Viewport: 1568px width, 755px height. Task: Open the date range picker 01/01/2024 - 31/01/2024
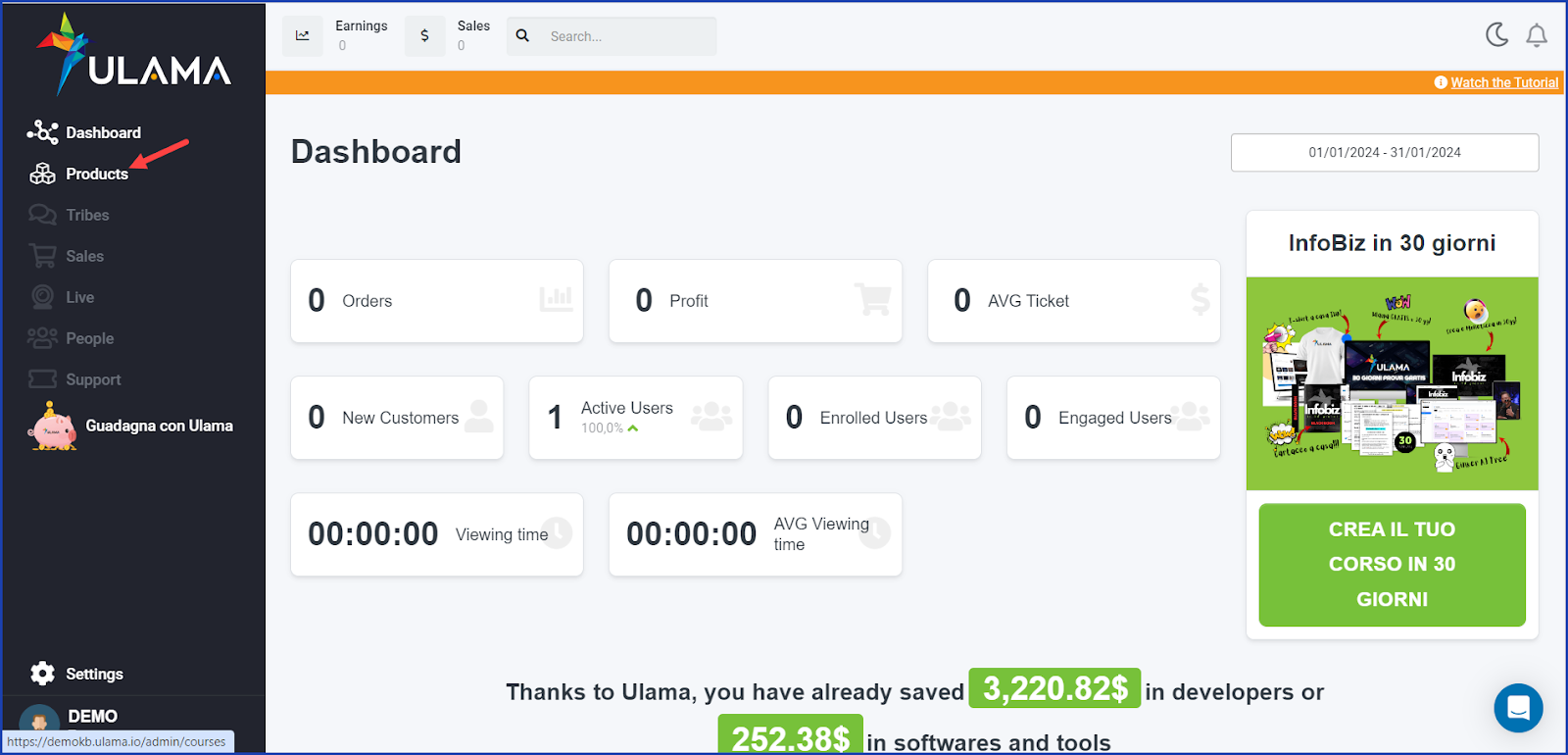(x=1385, y=152)
